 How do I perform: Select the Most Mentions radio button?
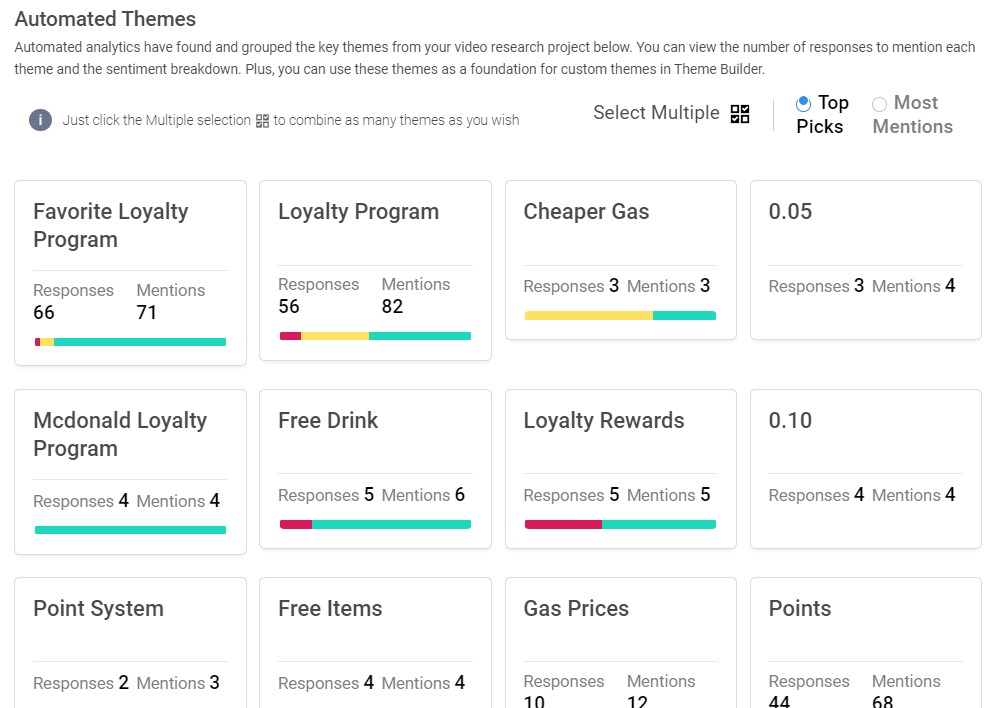pyautogui.click(x=879, y=104)
